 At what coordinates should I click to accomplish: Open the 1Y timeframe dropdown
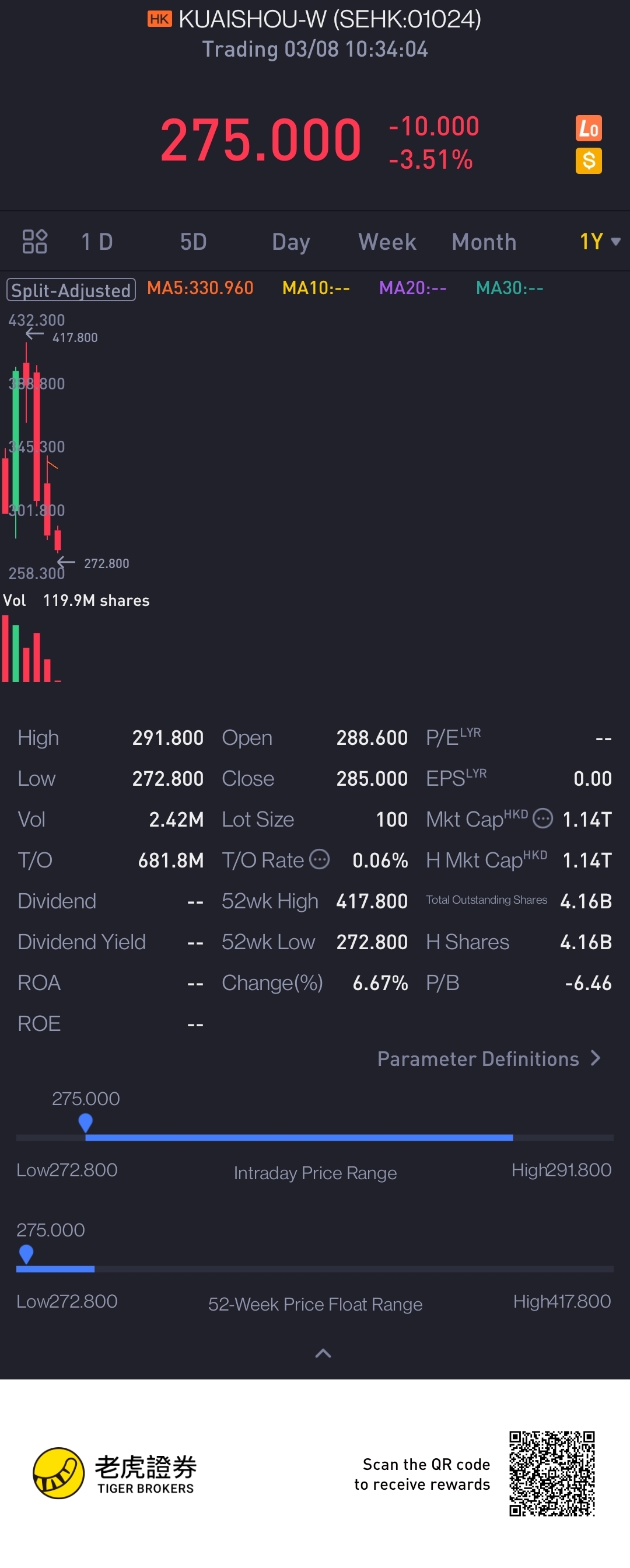click(599, 242)
